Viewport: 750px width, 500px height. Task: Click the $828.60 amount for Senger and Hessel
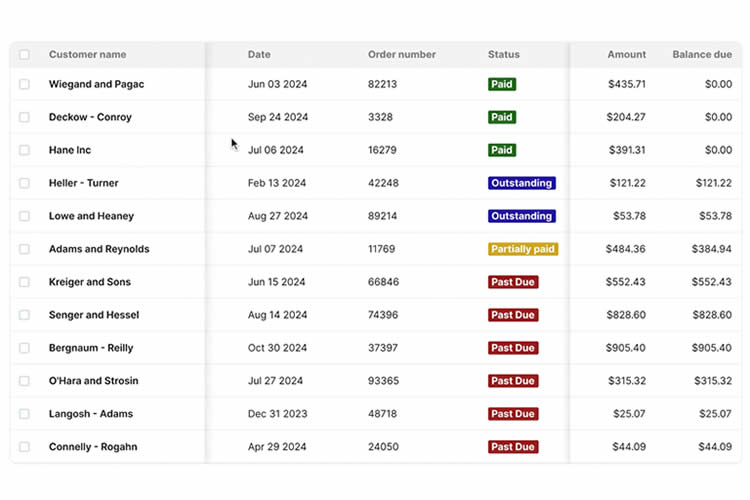pos(626,315)
